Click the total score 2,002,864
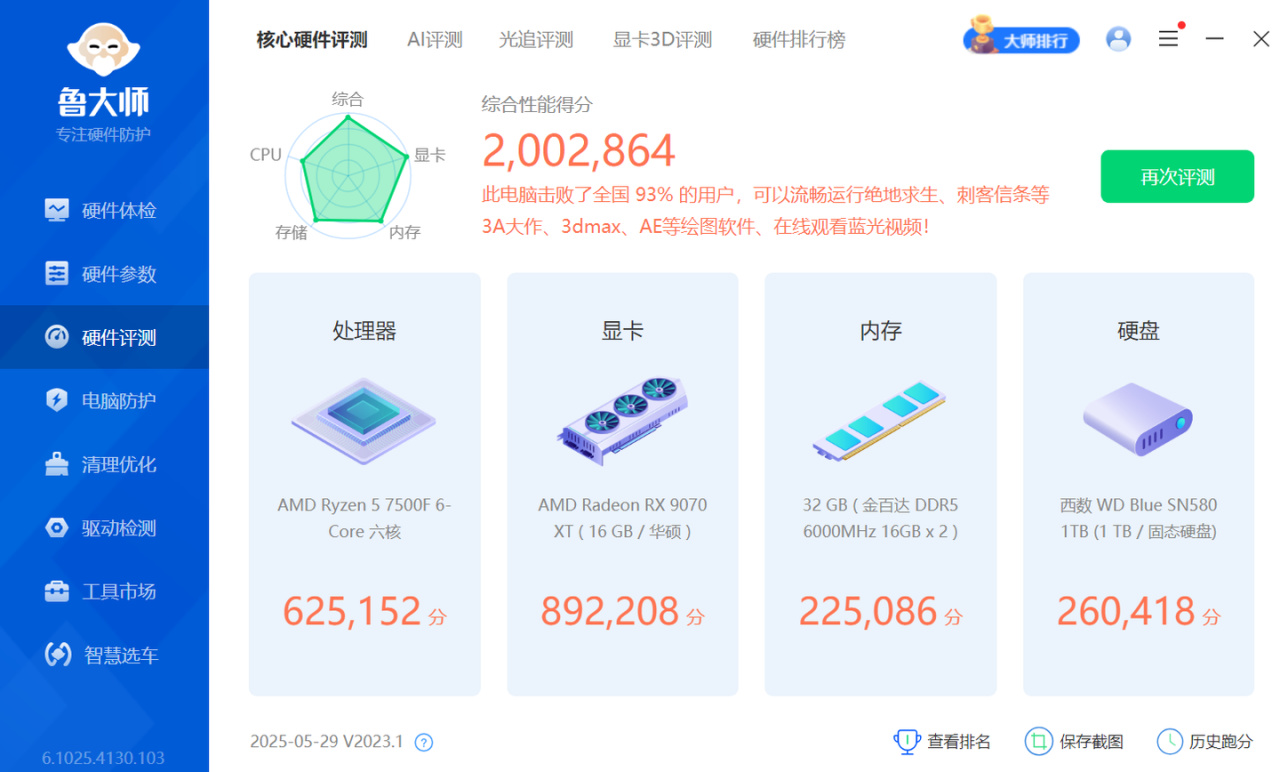The width and height of the screenshot is (1280, 772). pos(579,151)
